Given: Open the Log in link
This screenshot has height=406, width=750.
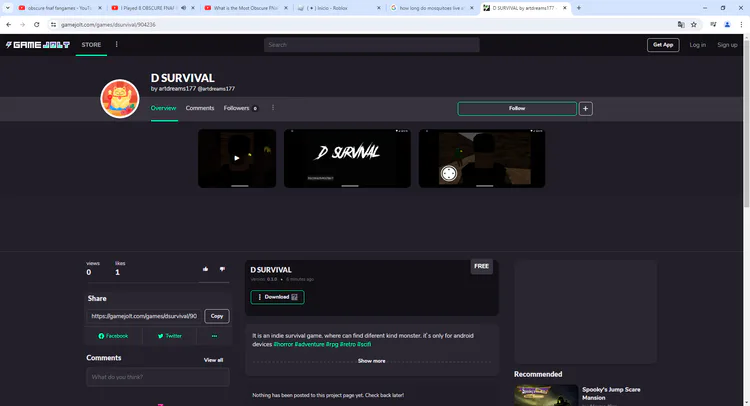Looking at the screenshot, I should 697,45.
